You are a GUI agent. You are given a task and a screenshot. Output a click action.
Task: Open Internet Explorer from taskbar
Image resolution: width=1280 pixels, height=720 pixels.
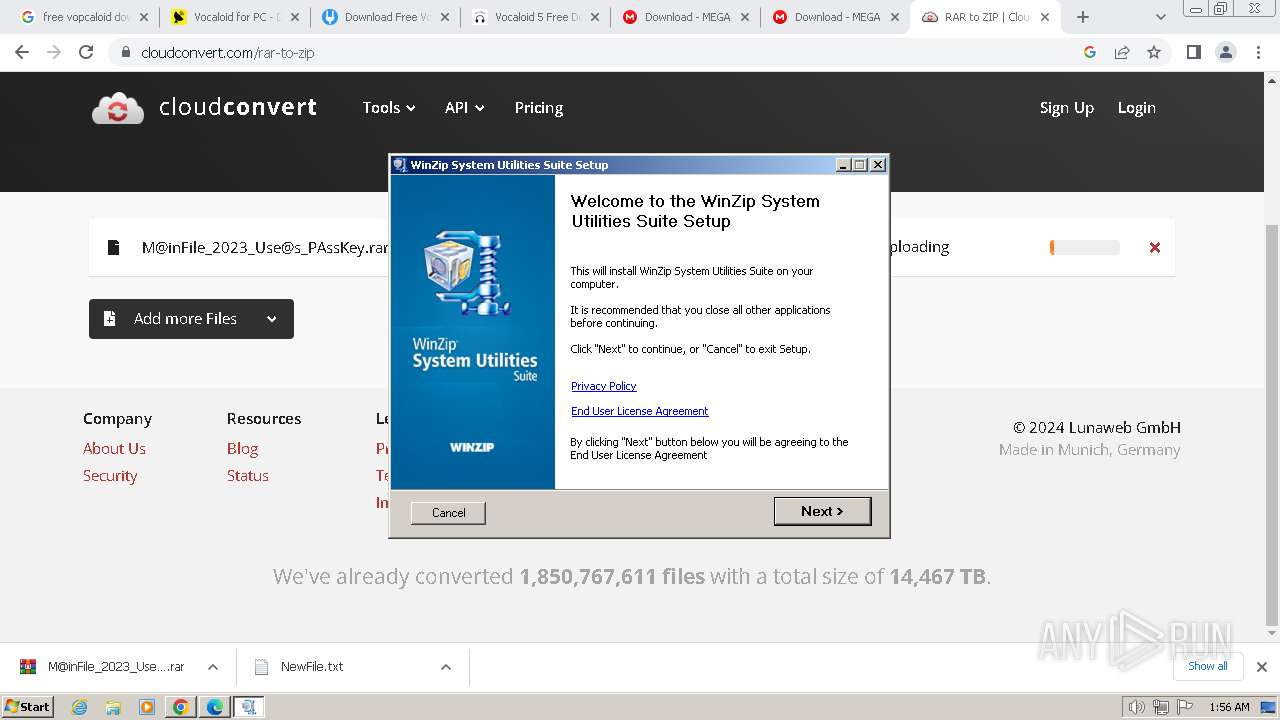79,707
